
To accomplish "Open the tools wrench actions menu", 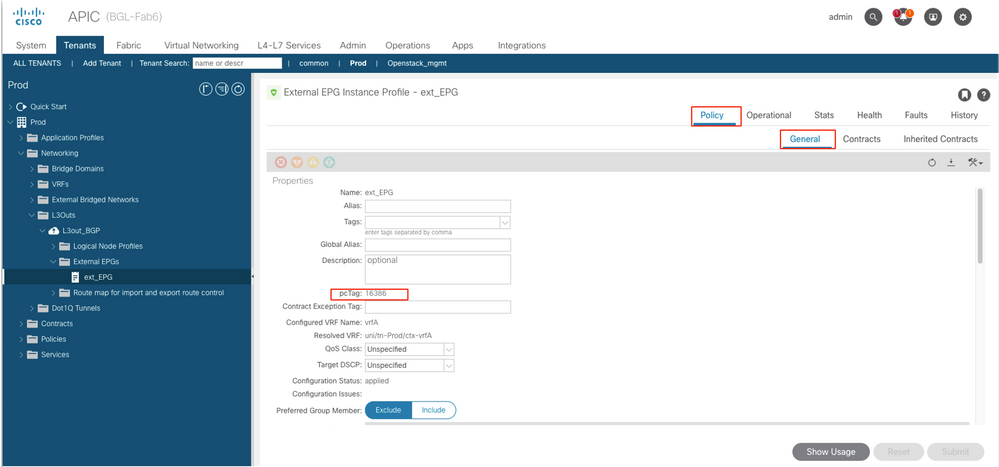I will pos(975,163).
